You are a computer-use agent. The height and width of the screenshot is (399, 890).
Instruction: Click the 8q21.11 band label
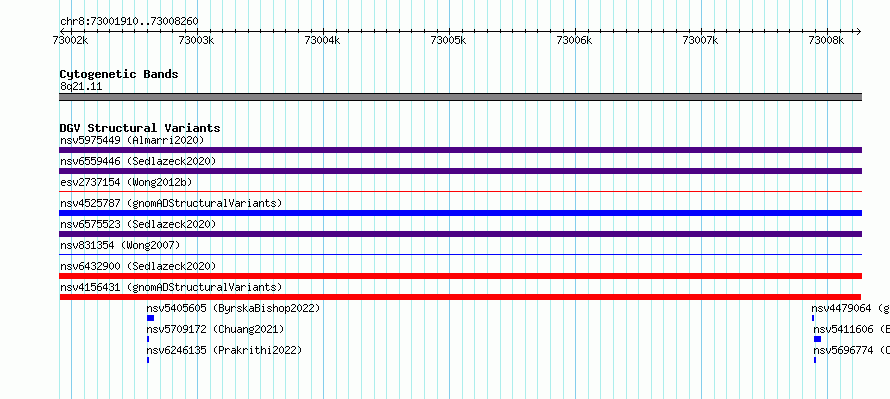81,86
